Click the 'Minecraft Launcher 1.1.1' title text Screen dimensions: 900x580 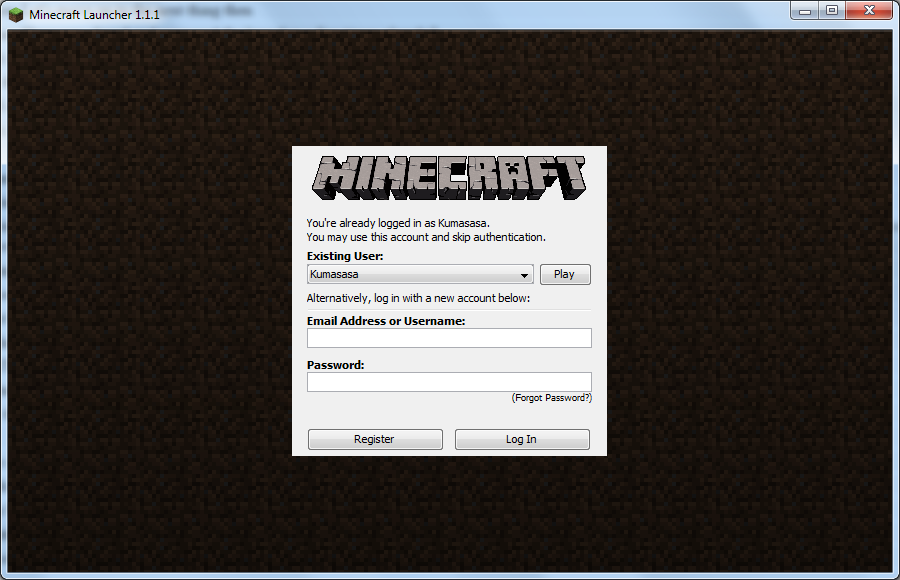(94, 15)
